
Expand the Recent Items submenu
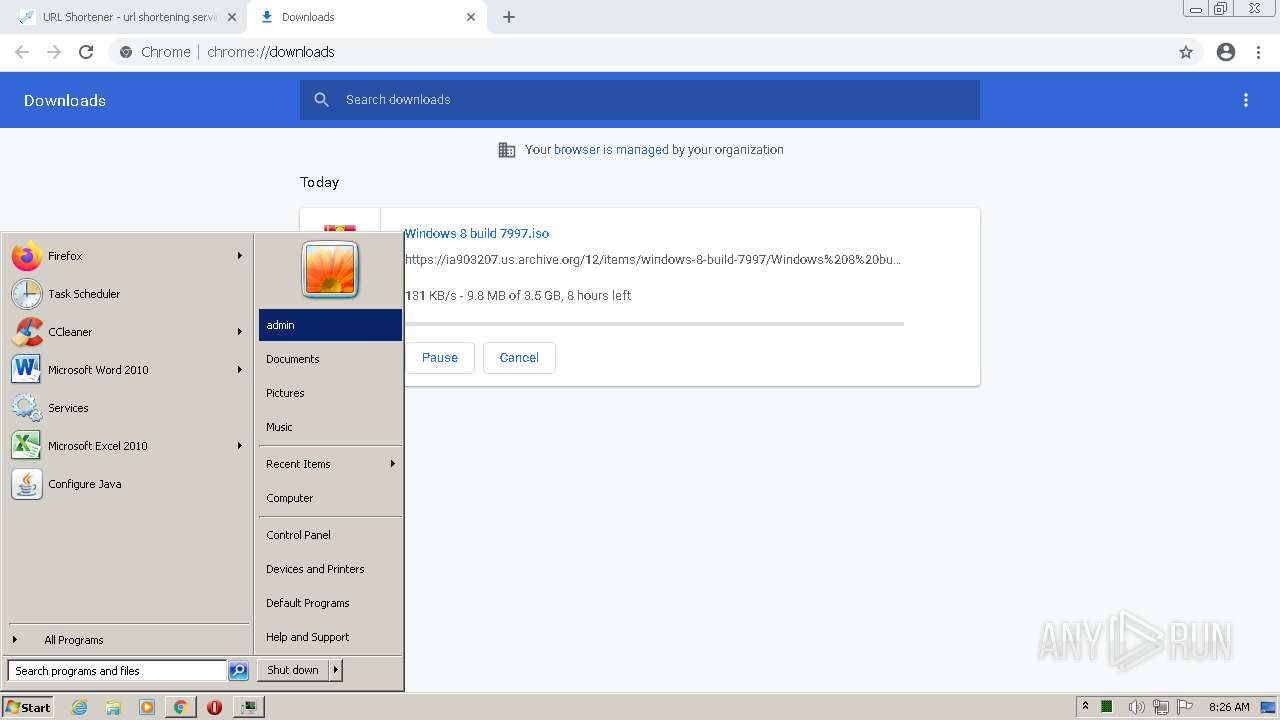[x=330, y=464]
